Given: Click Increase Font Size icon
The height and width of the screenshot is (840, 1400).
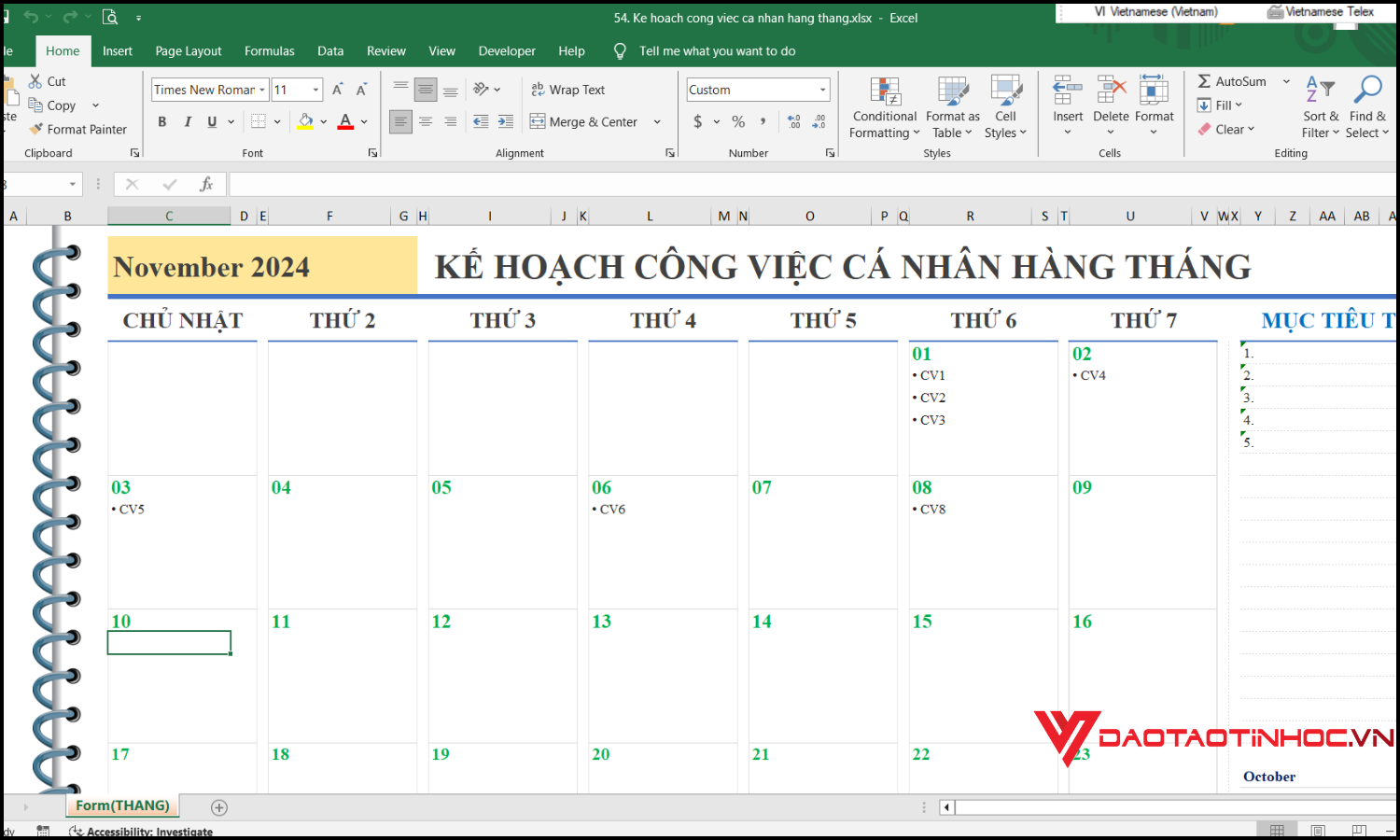Looking at the screenshot, I should 338,90.
